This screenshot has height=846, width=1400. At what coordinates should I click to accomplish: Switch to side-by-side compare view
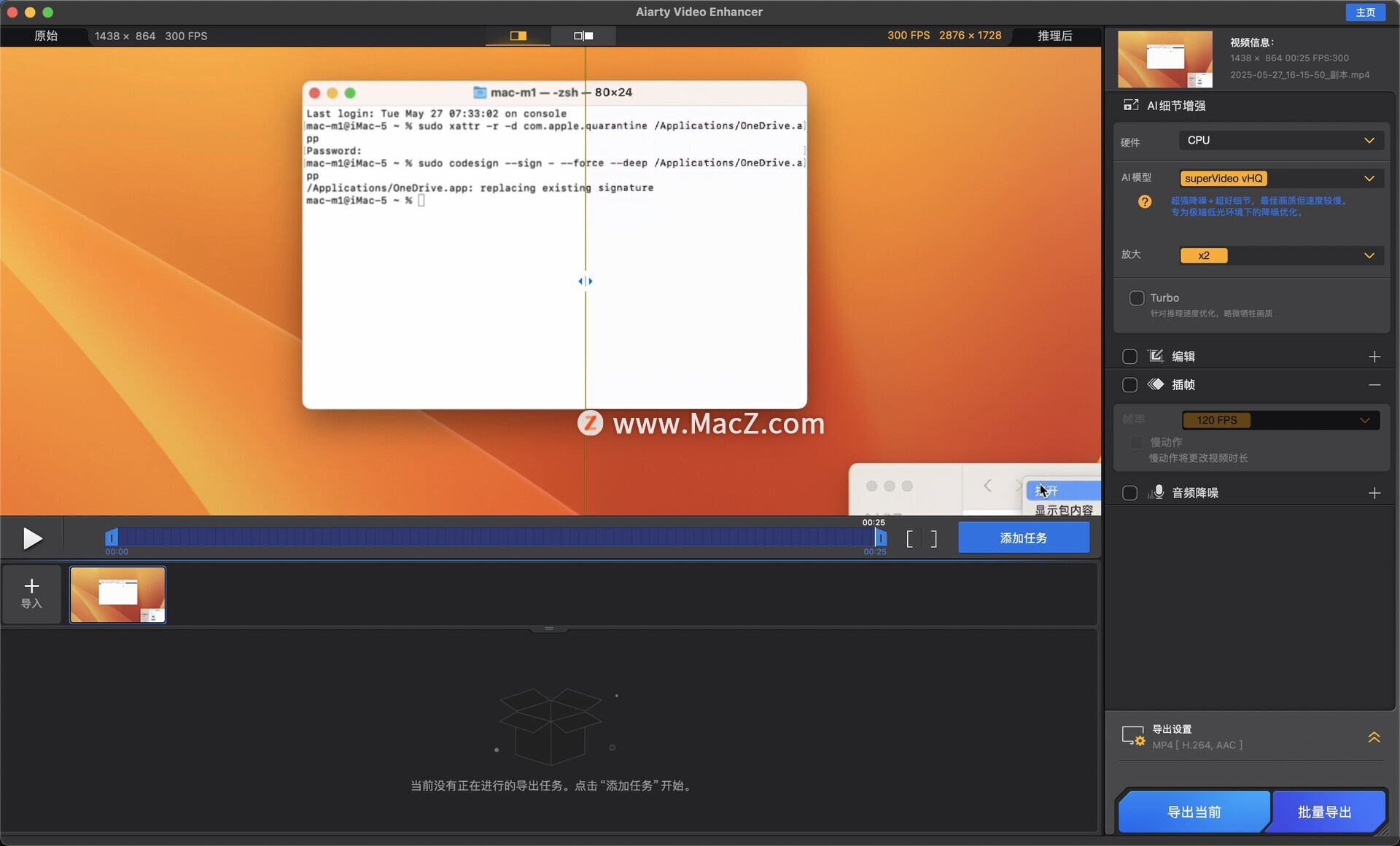tap(583, 36)
